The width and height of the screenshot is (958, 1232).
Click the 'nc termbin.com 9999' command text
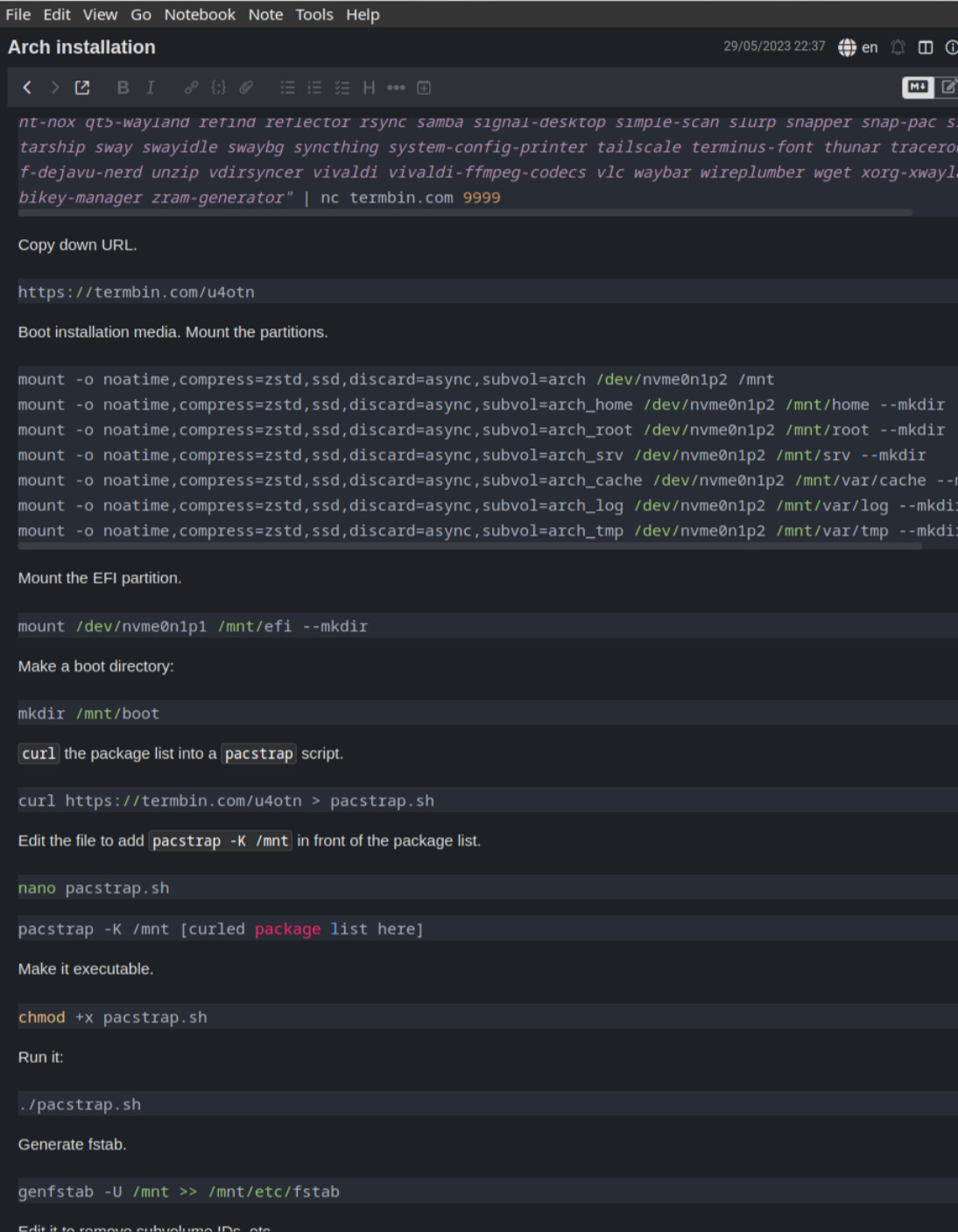(411, 198)
